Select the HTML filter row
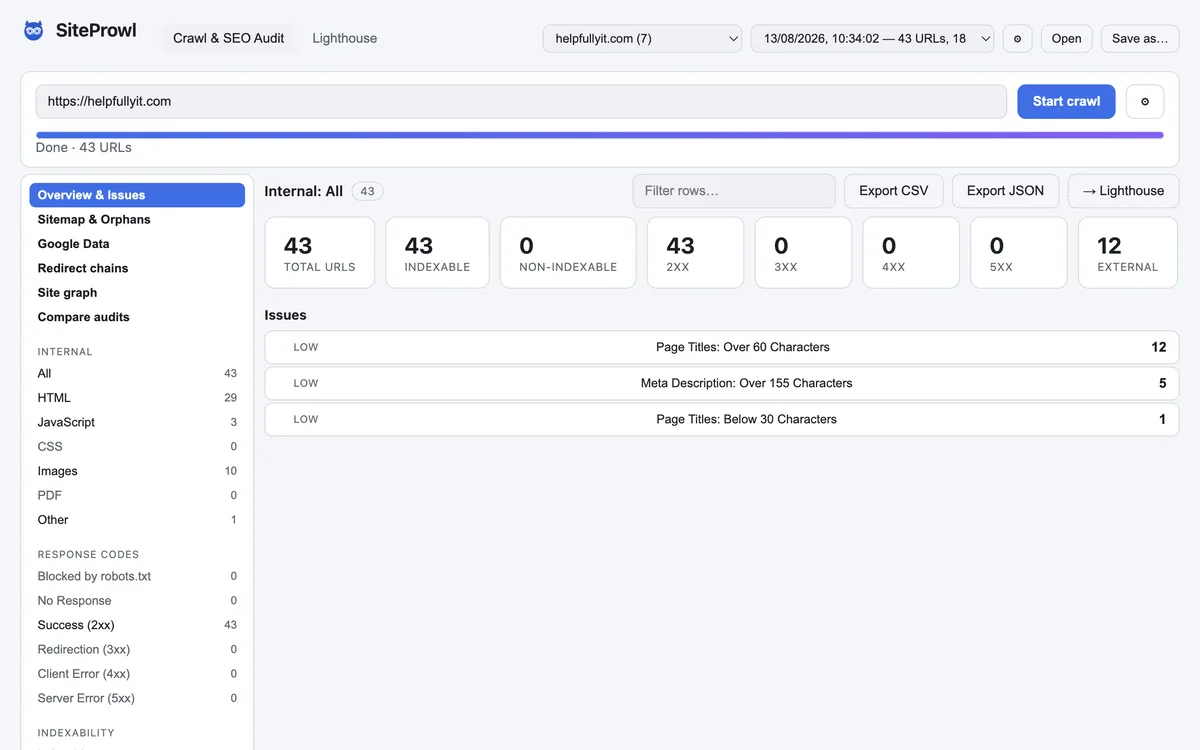The image size is (1200, 750). click(x=137, y=398)
